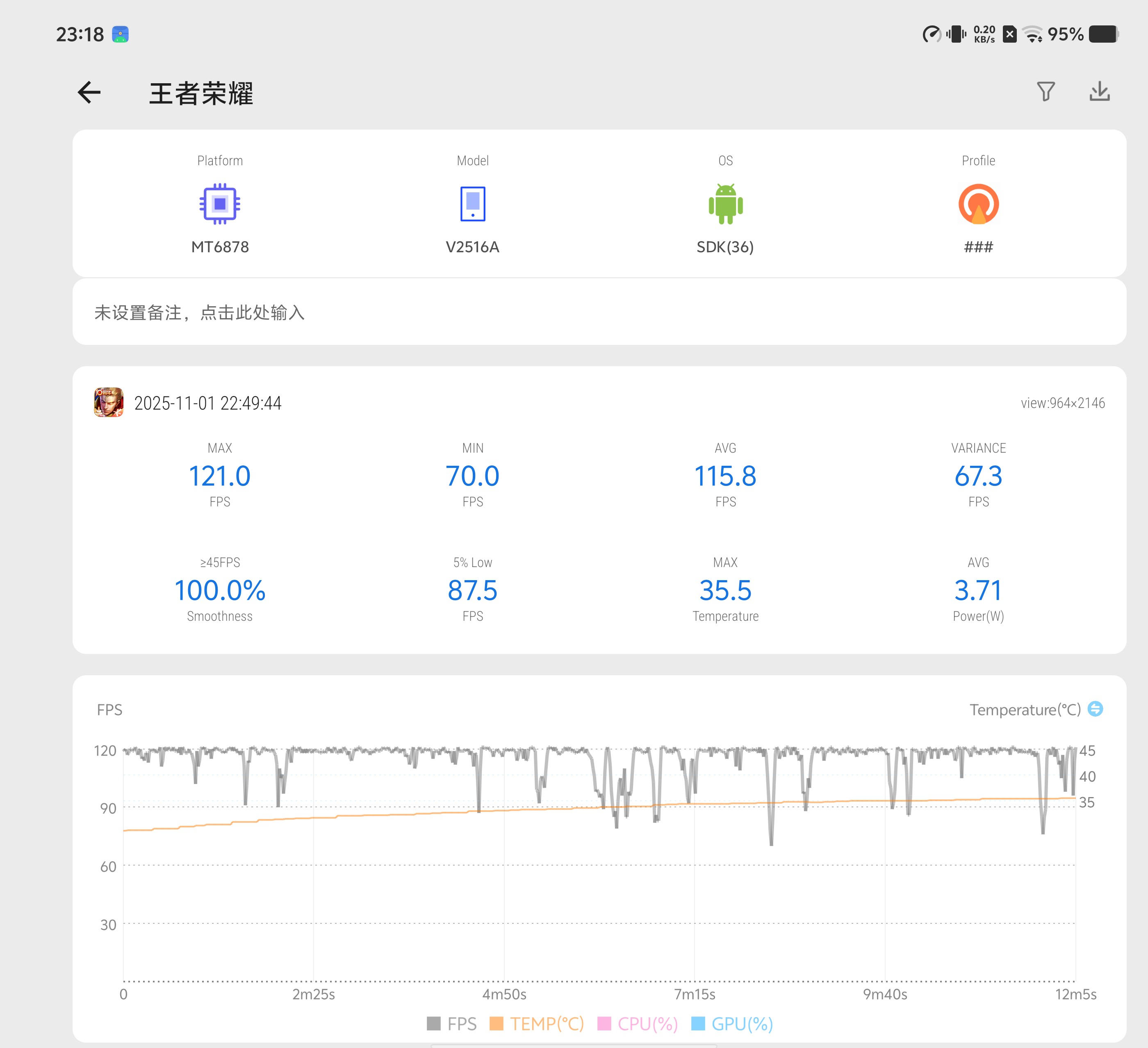Toggle CPU(%) series in the chart legend
The image size is (1148, 1048).
click(x=647, y=1023)
